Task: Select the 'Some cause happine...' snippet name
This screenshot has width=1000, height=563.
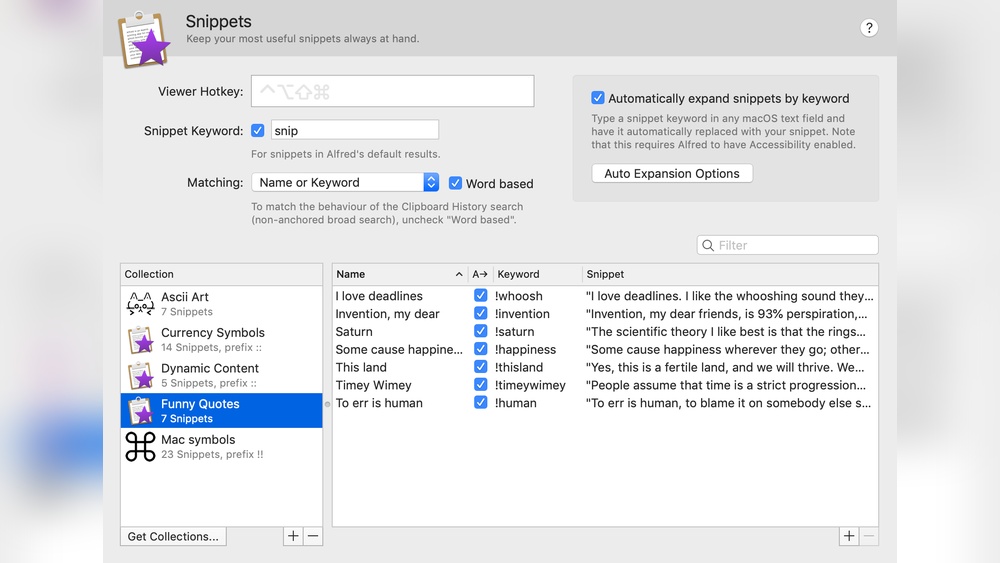Action: 399,349
